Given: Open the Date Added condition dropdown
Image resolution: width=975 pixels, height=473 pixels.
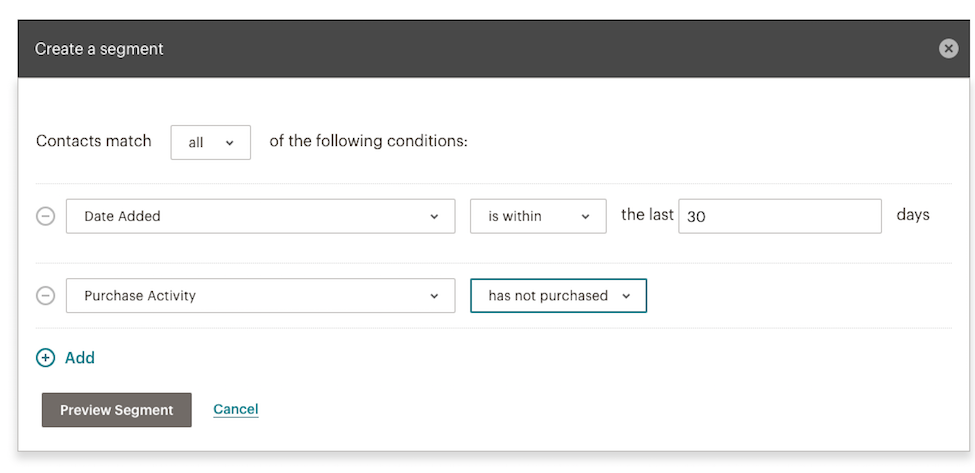Looking at the screenshot, I should click(x=260, y=216).
